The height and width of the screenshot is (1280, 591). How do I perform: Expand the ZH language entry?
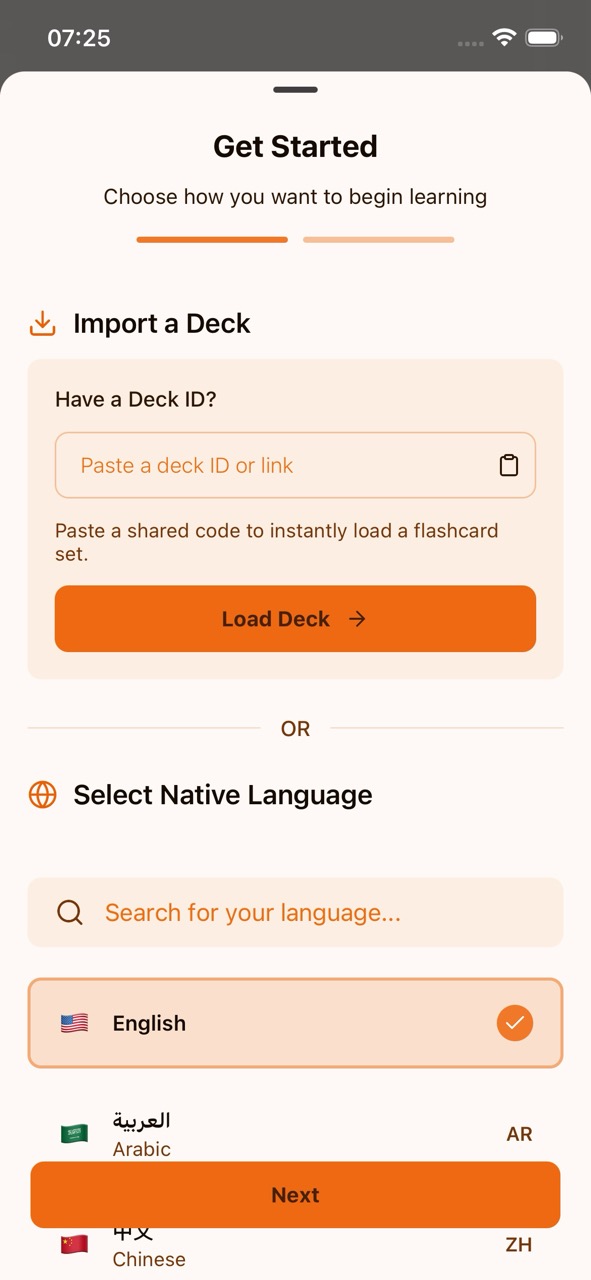point(519,1244)
